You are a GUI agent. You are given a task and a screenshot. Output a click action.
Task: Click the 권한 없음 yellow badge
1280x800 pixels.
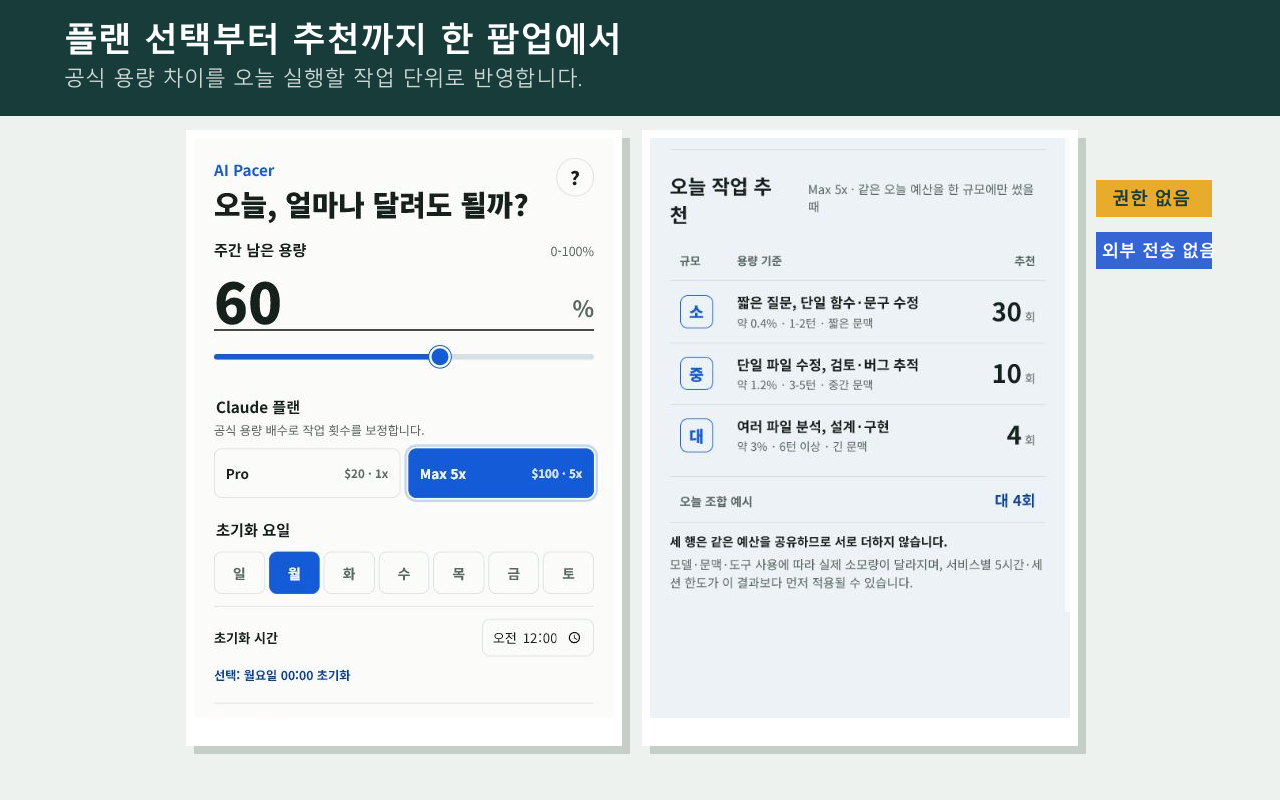pyautogui.click(x=1154, y=198)
